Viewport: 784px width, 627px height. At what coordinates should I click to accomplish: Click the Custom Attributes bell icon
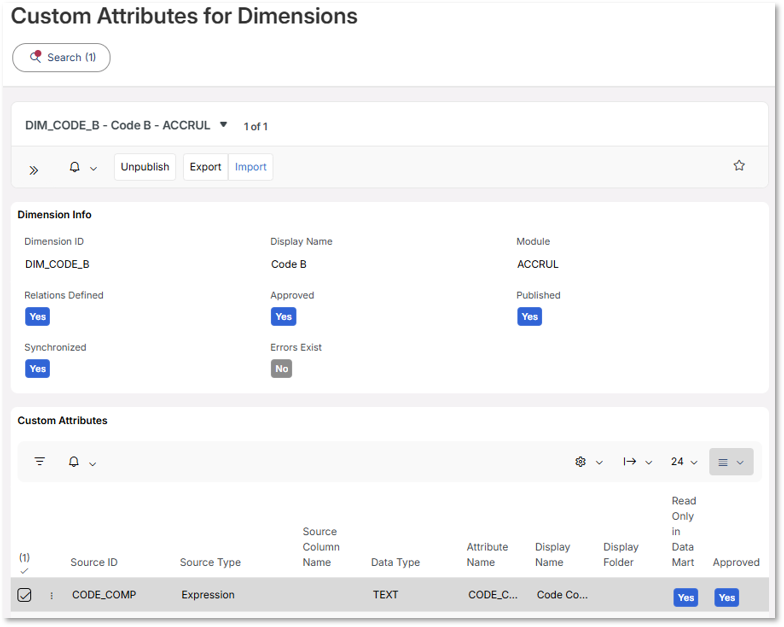[x=74, y=462]
